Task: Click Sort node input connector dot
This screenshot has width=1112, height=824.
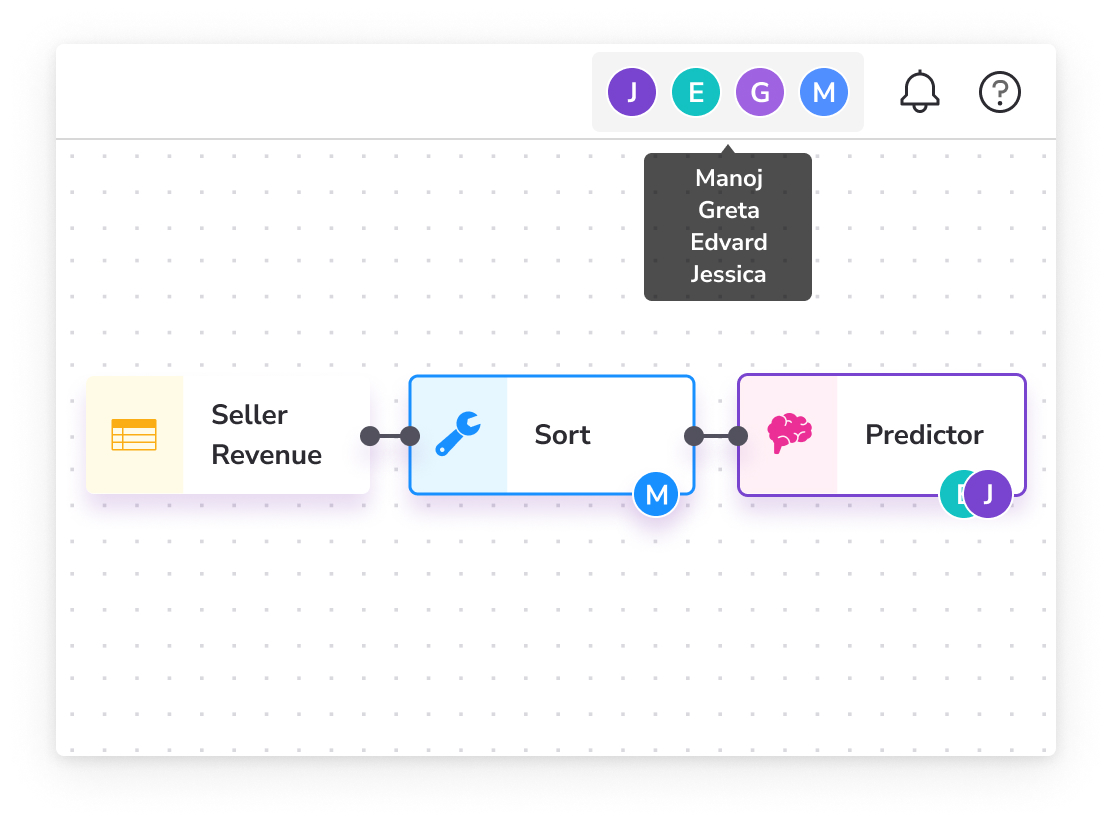Action: click(410, 436)
